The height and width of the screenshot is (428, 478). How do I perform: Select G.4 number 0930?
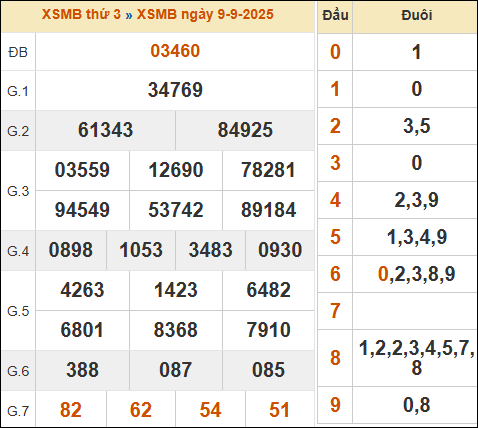(280, 250)
